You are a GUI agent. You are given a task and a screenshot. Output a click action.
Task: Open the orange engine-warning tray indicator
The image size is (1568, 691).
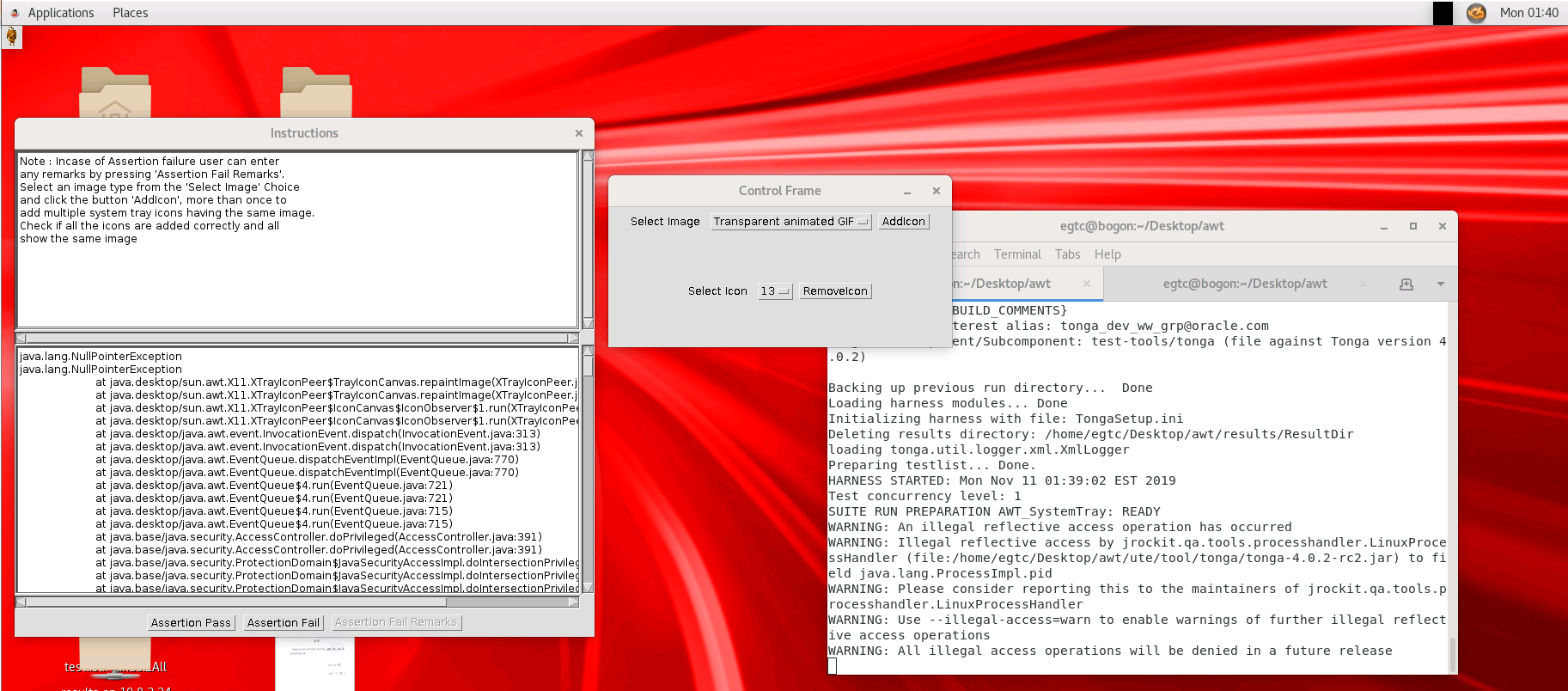click(1476, 13)
